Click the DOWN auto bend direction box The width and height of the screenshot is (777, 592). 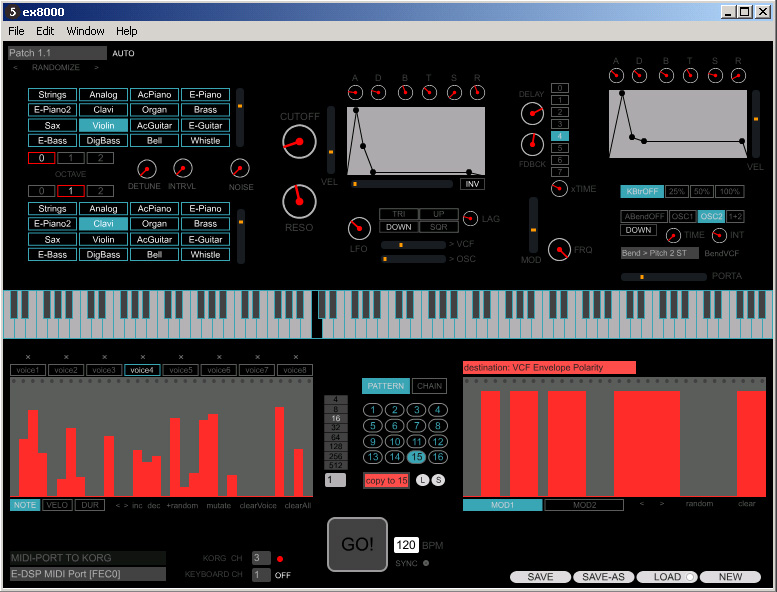[x=638, y=230]
